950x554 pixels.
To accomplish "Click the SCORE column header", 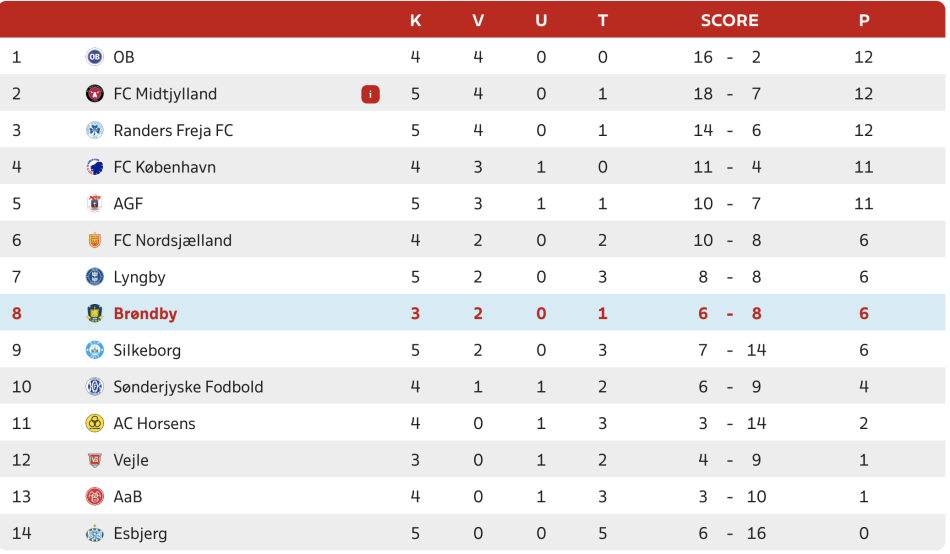I will coord(729,21).
